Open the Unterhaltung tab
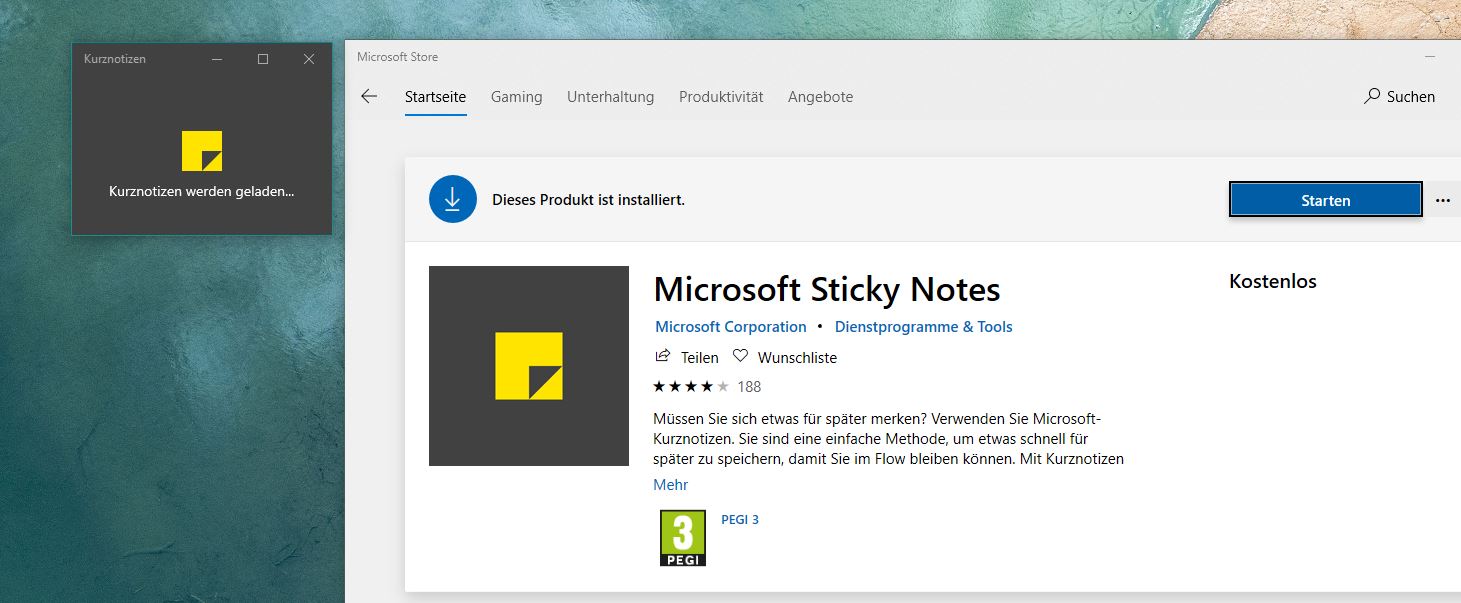This screenshot has width=1461, height=603. (x=610, y=97)
